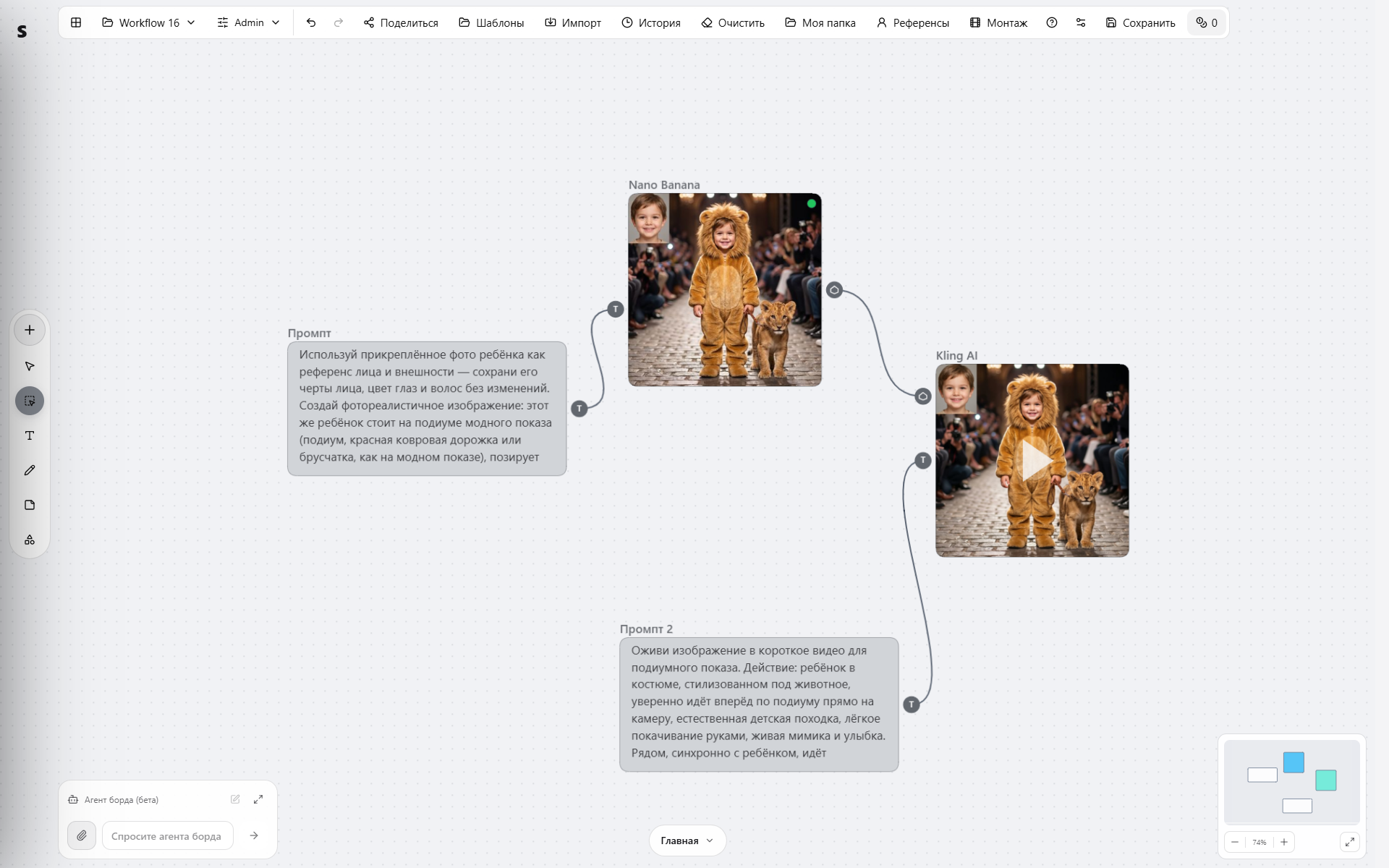
Task: Open the settings sliders icon in toolbar
Action: click(x=1081, y=22)
